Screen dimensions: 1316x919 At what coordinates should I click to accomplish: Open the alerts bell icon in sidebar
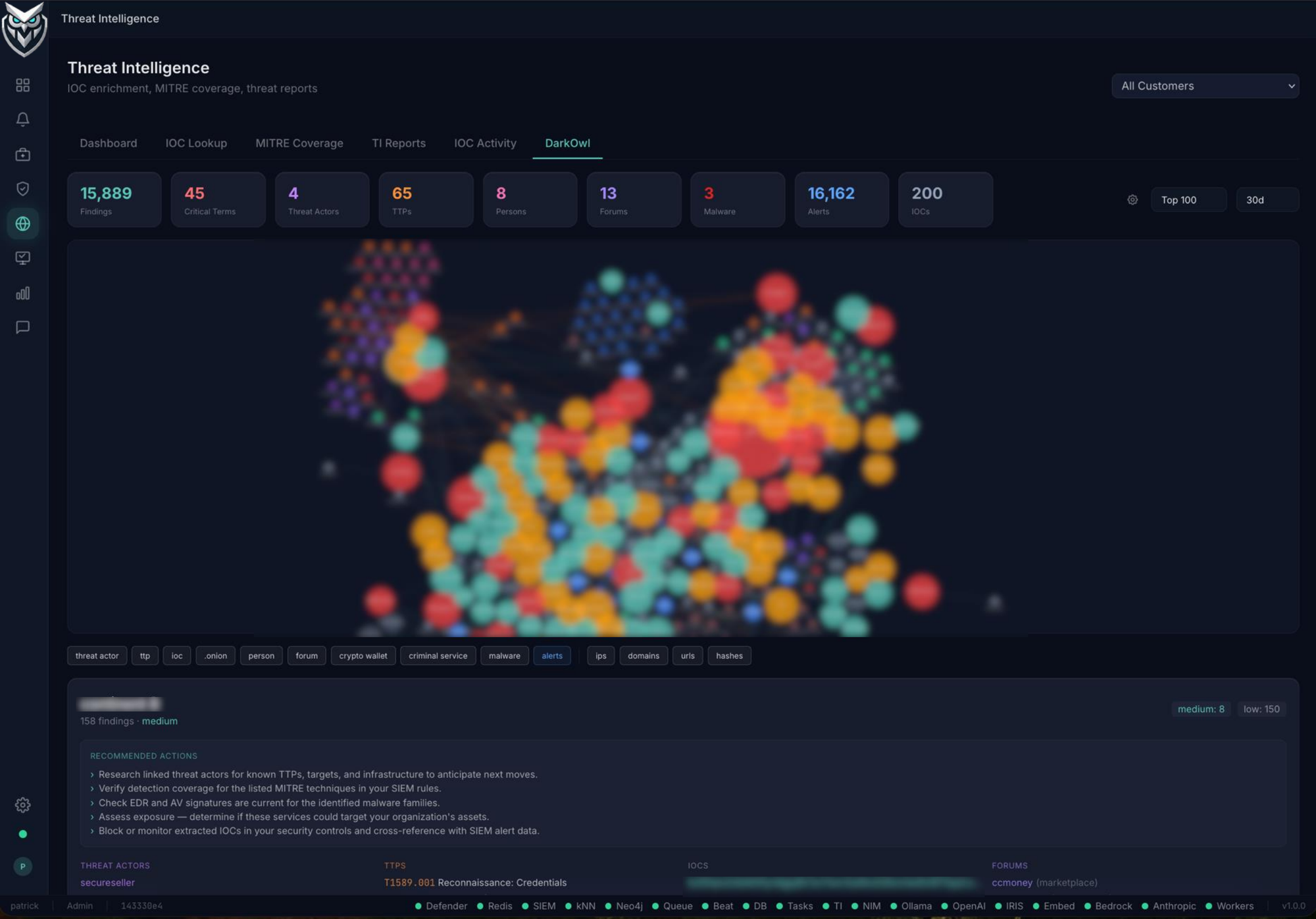pyautogui.click(x=23, y=120)
